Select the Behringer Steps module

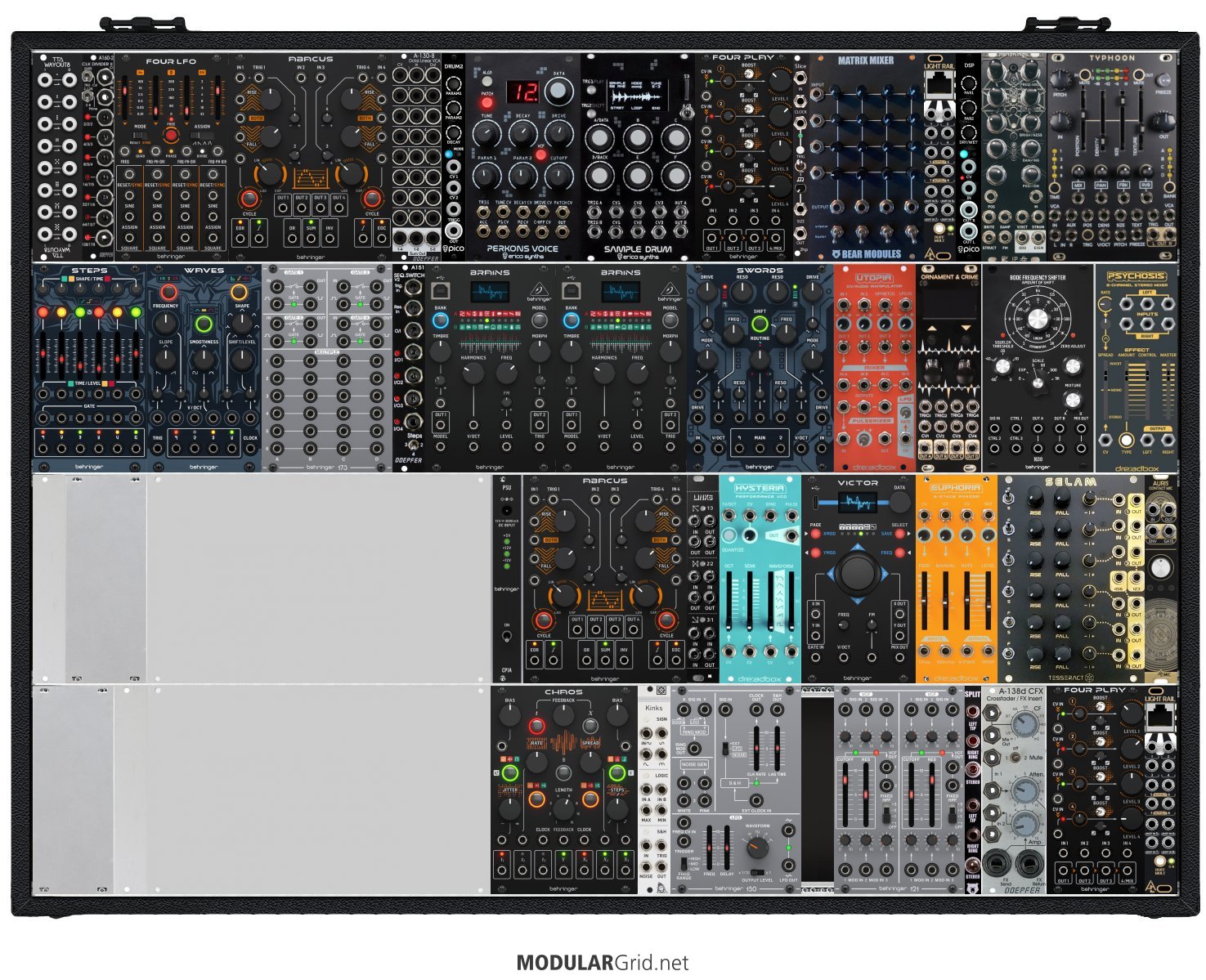point(89,367)
